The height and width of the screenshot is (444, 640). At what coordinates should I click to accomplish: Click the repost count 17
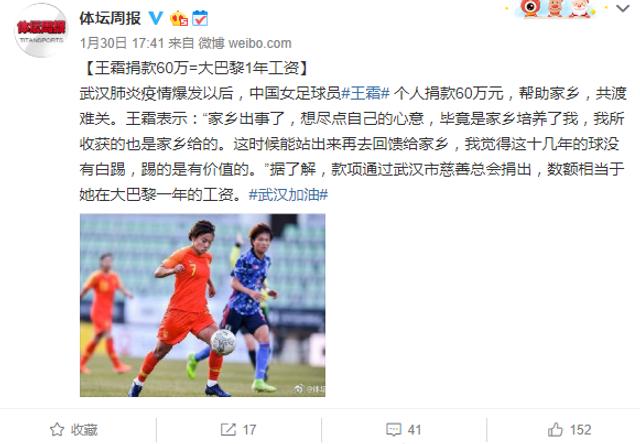[249, 430]
